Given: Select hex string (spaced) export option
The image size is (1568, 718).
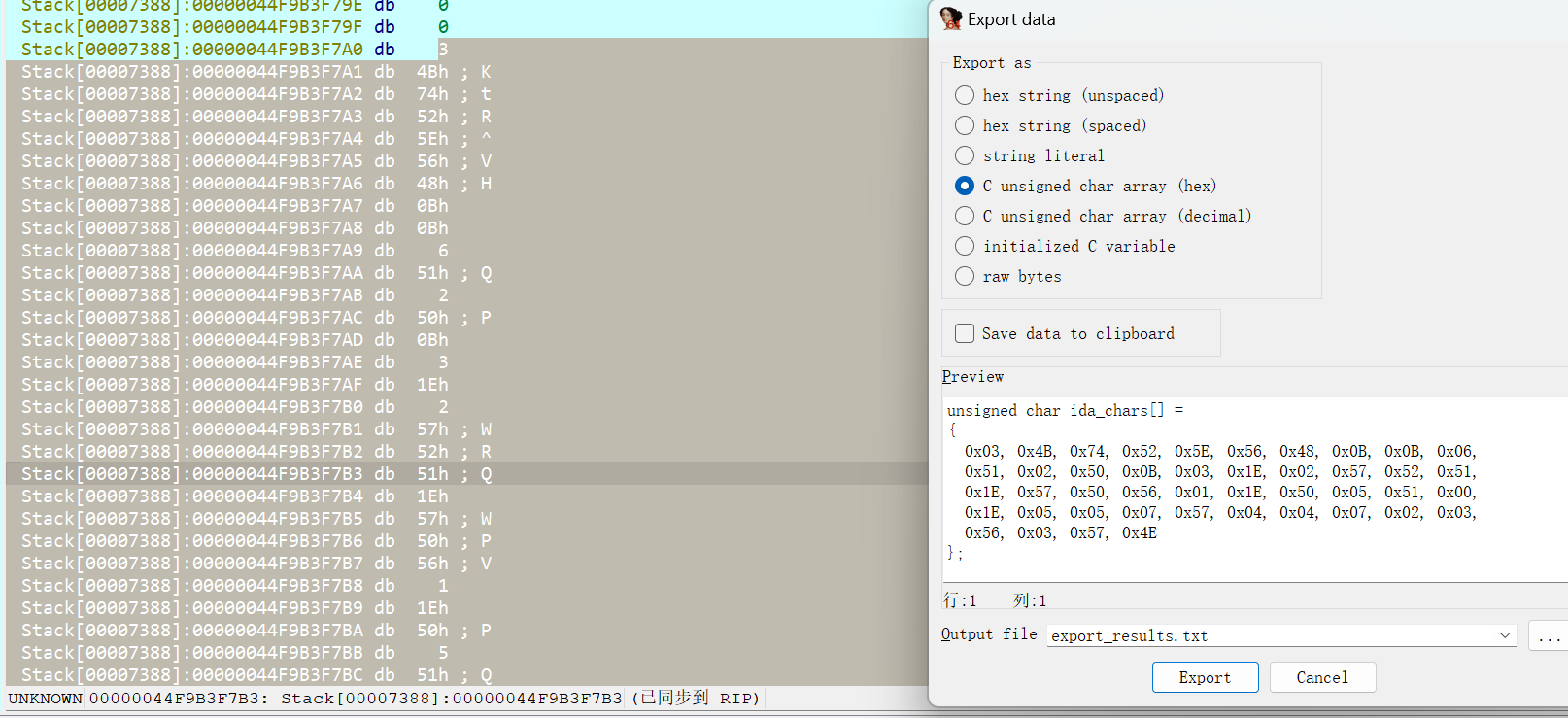Looking at the screenshot, I should pyautogui.click(x=965, y=125).
